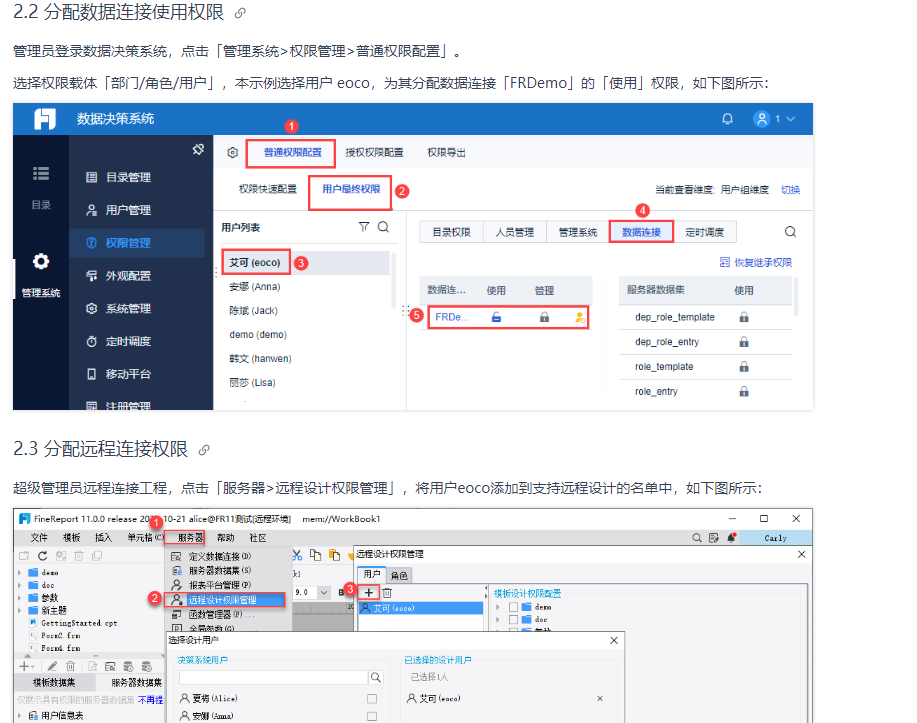Click the paste clipboard icon in FineReport

335,555
